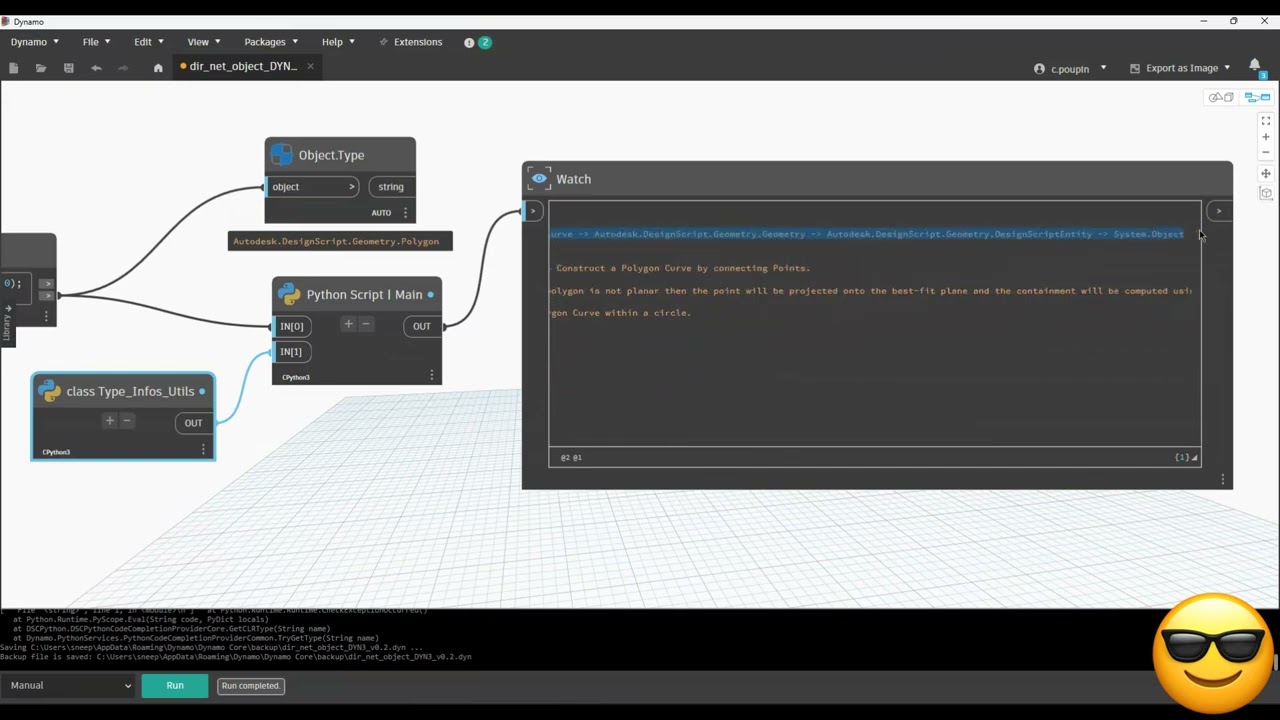
Task: Close the dir_net_object_DYN tab
Action: pos(310,66)
